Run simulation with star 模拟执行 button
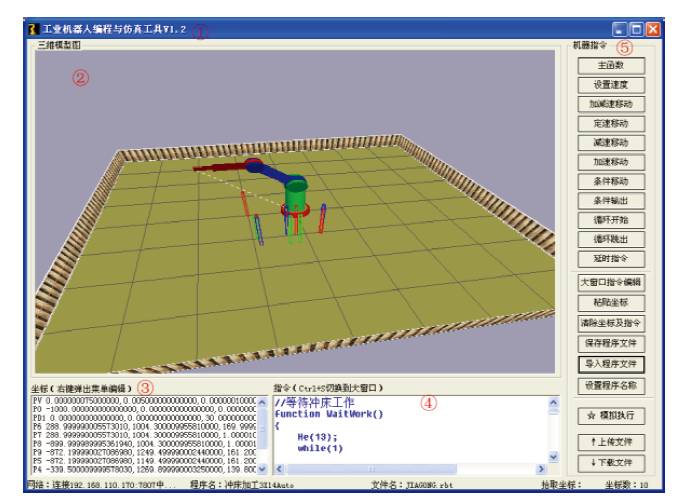This screenshot has width=674, height=503. click(x=611, y=415)
